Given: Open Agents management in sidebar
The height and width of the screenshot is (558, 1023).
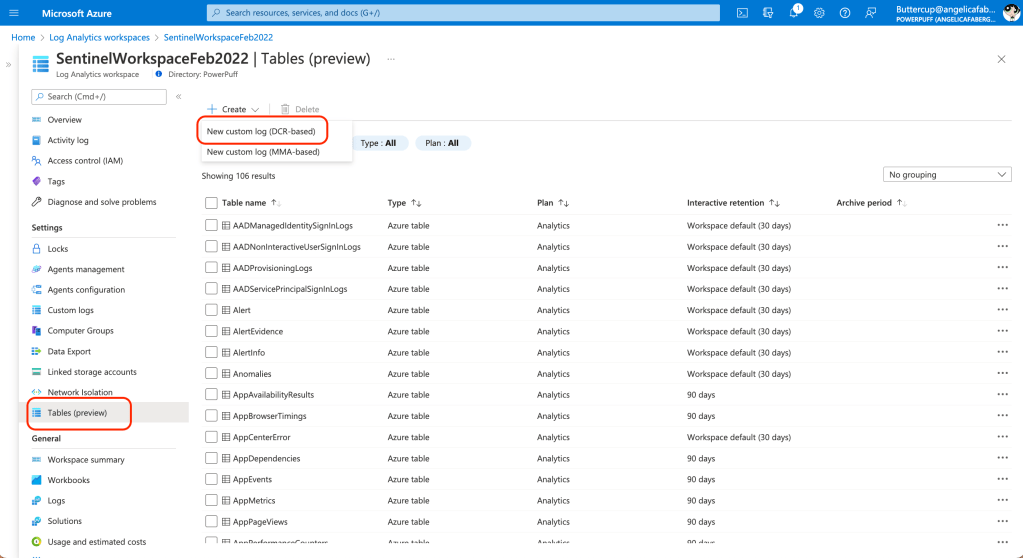Looking at the screenshot, I should (86, 269).
